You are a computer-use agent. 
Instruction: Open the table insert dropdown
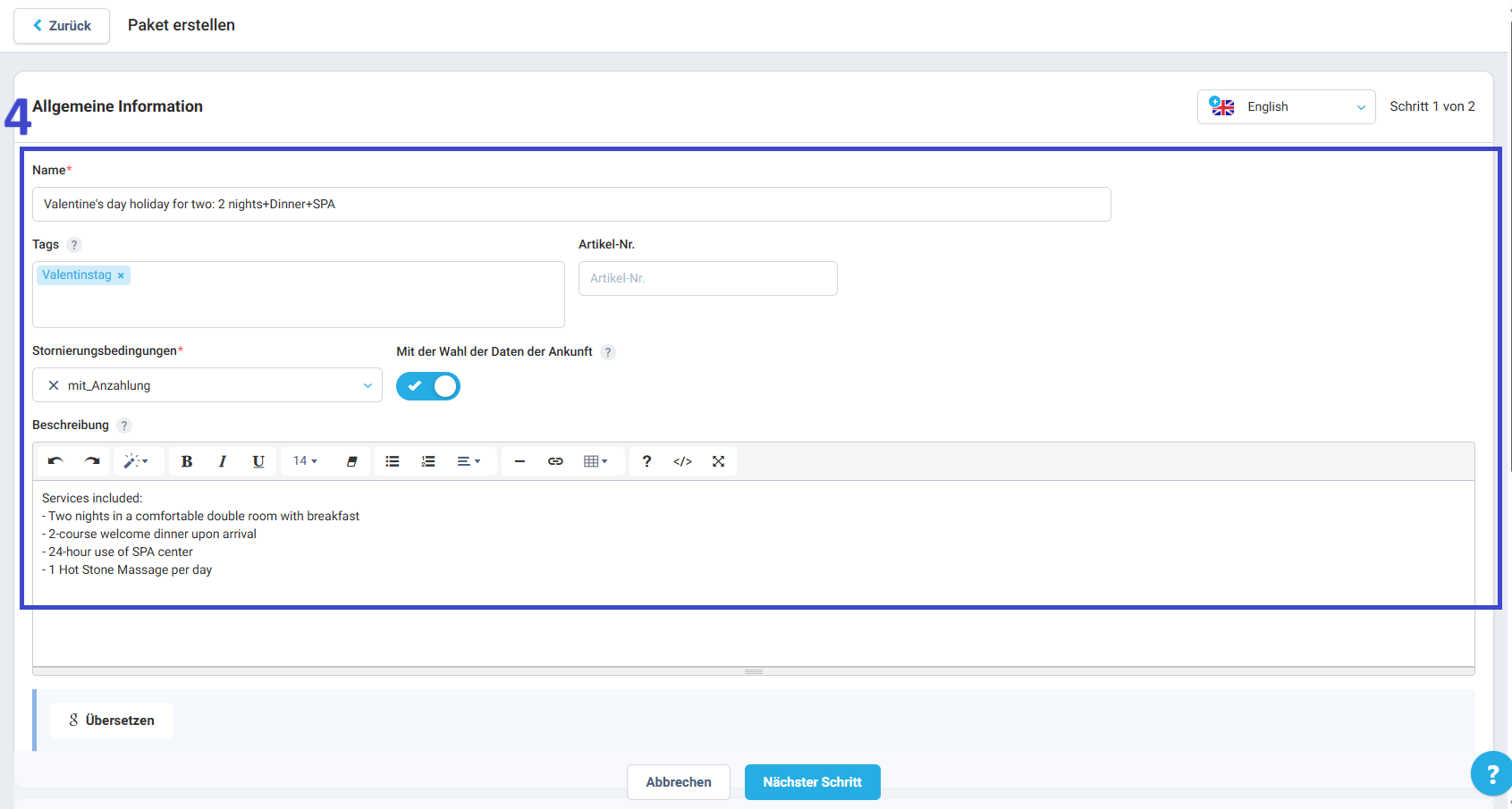pos(596,461)
